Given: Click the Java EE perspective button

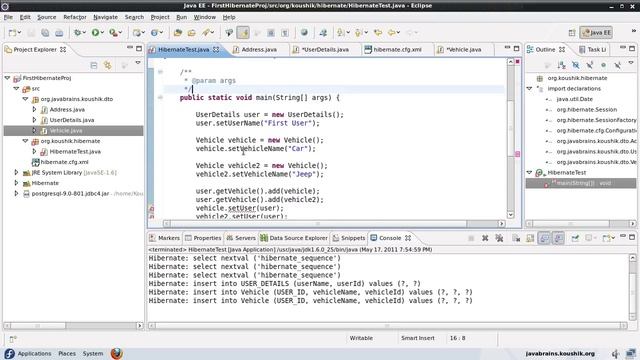Looking at the screenshot, I should [596, 33].
